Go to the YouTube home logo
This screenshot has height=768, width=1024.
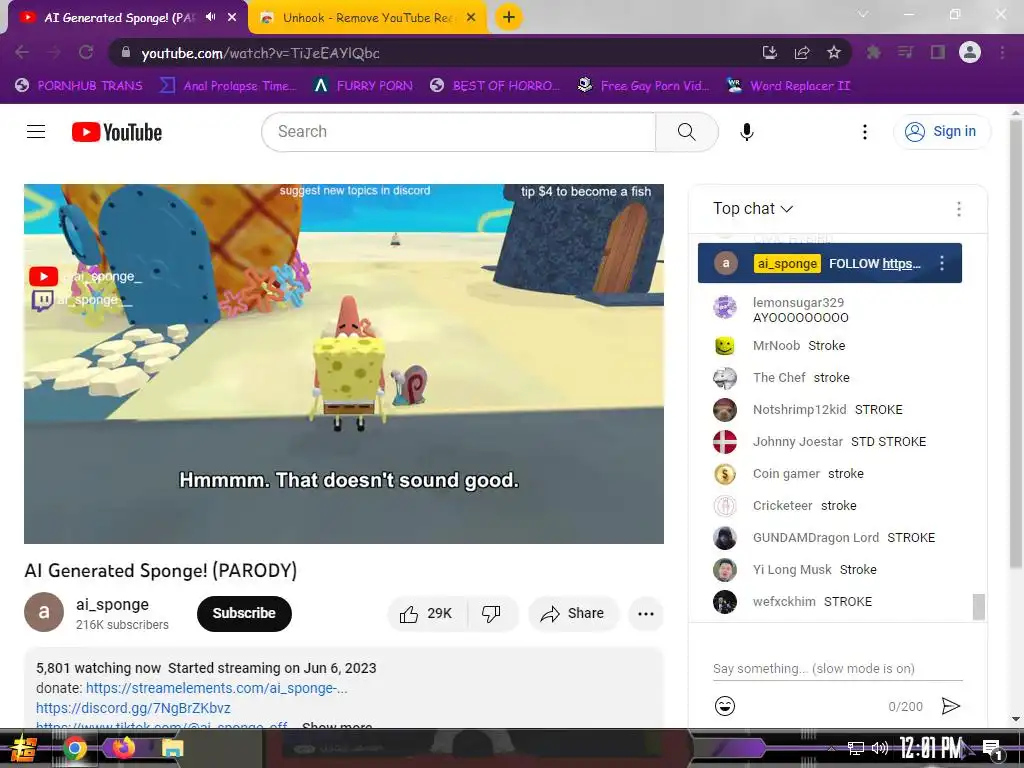pyautogui.click(x=117, y=132)
